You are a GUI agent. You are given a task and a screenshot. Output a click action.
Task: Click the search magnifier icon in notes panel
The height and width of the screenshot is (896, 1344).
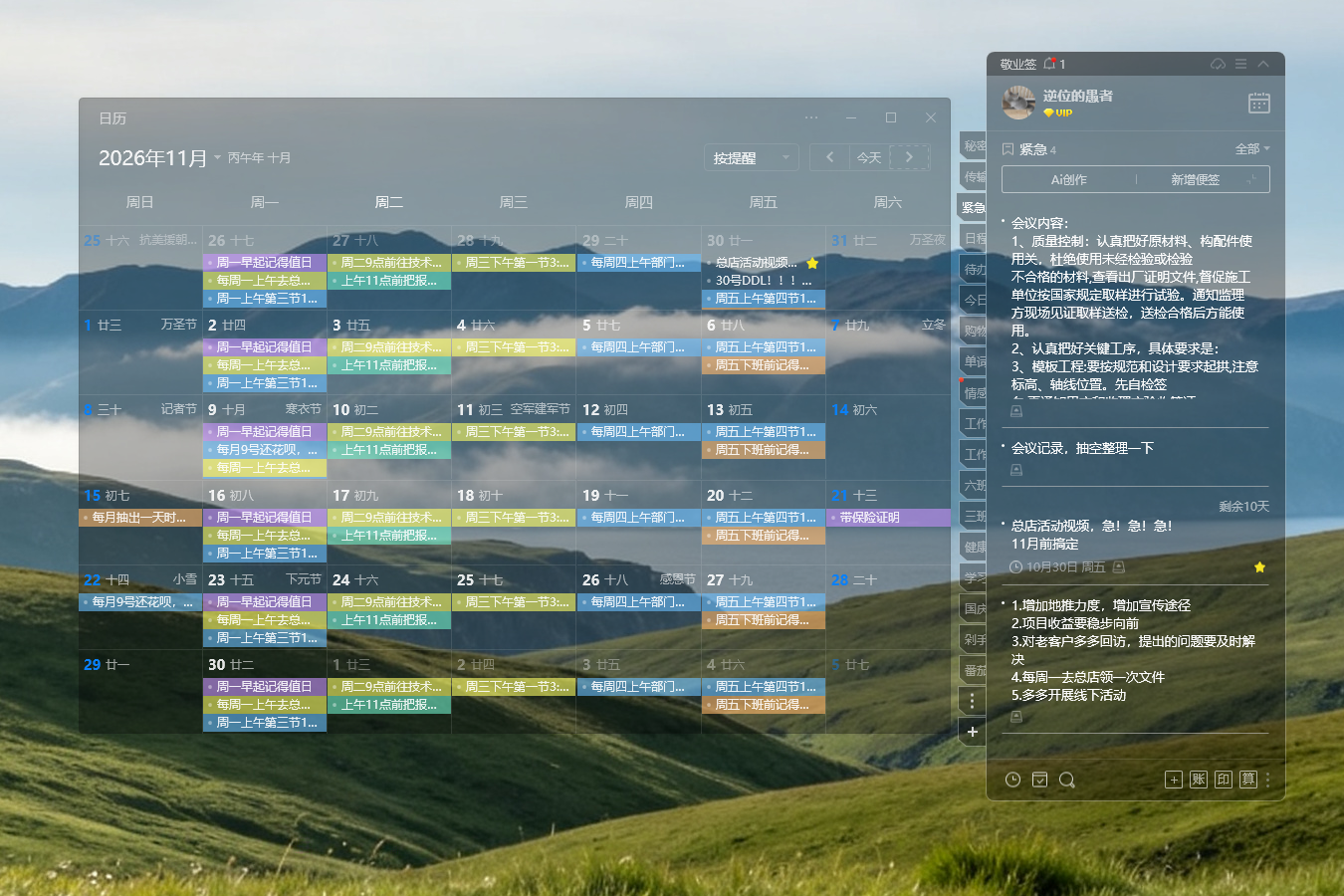point(1066,780)
